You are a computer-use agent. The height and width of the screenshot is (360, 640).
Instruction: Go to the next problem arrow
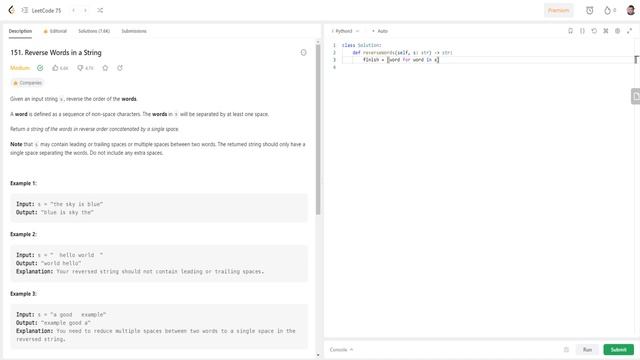coord(86,10)
